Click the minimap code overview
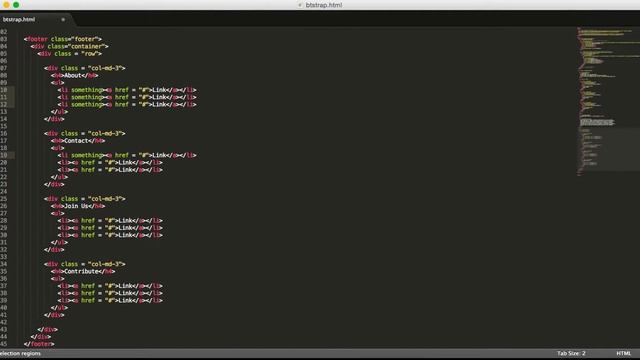 tap(608, 102)
